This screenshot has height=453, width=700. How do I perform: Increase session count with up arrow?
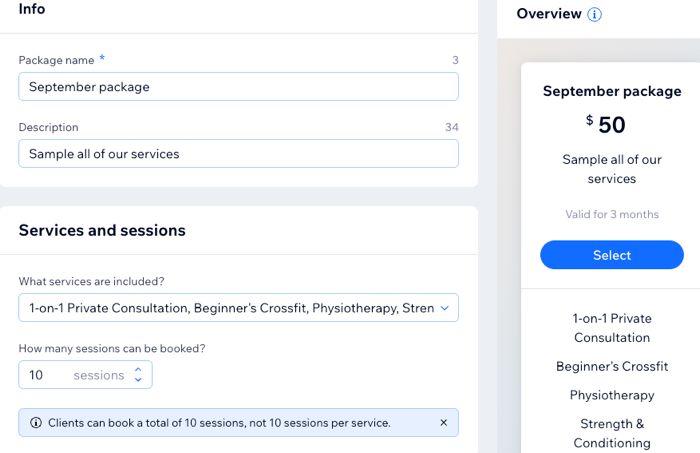pos(138,370)
